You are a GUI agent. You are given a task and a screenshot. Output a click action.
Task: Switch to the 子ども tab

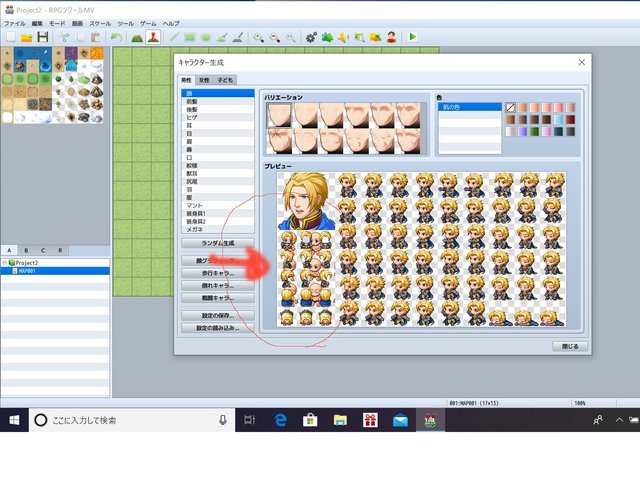coord(225,80)
